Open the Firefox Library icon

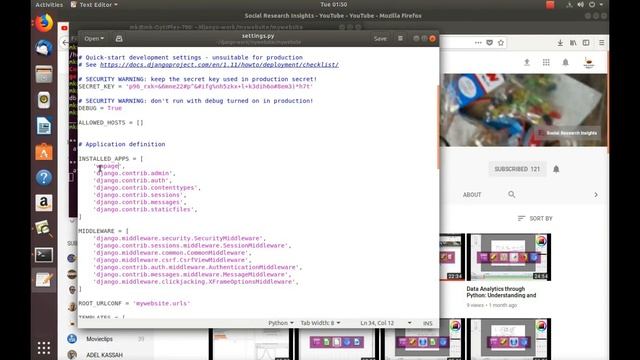(573, 42)
